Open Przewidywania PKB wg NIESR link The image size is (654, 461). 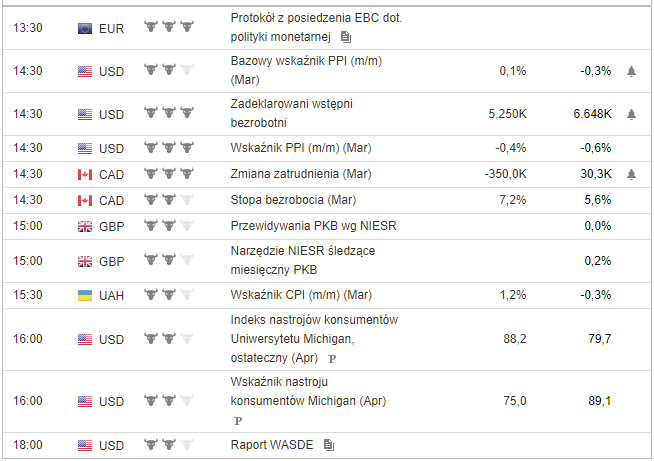[313, 226]
